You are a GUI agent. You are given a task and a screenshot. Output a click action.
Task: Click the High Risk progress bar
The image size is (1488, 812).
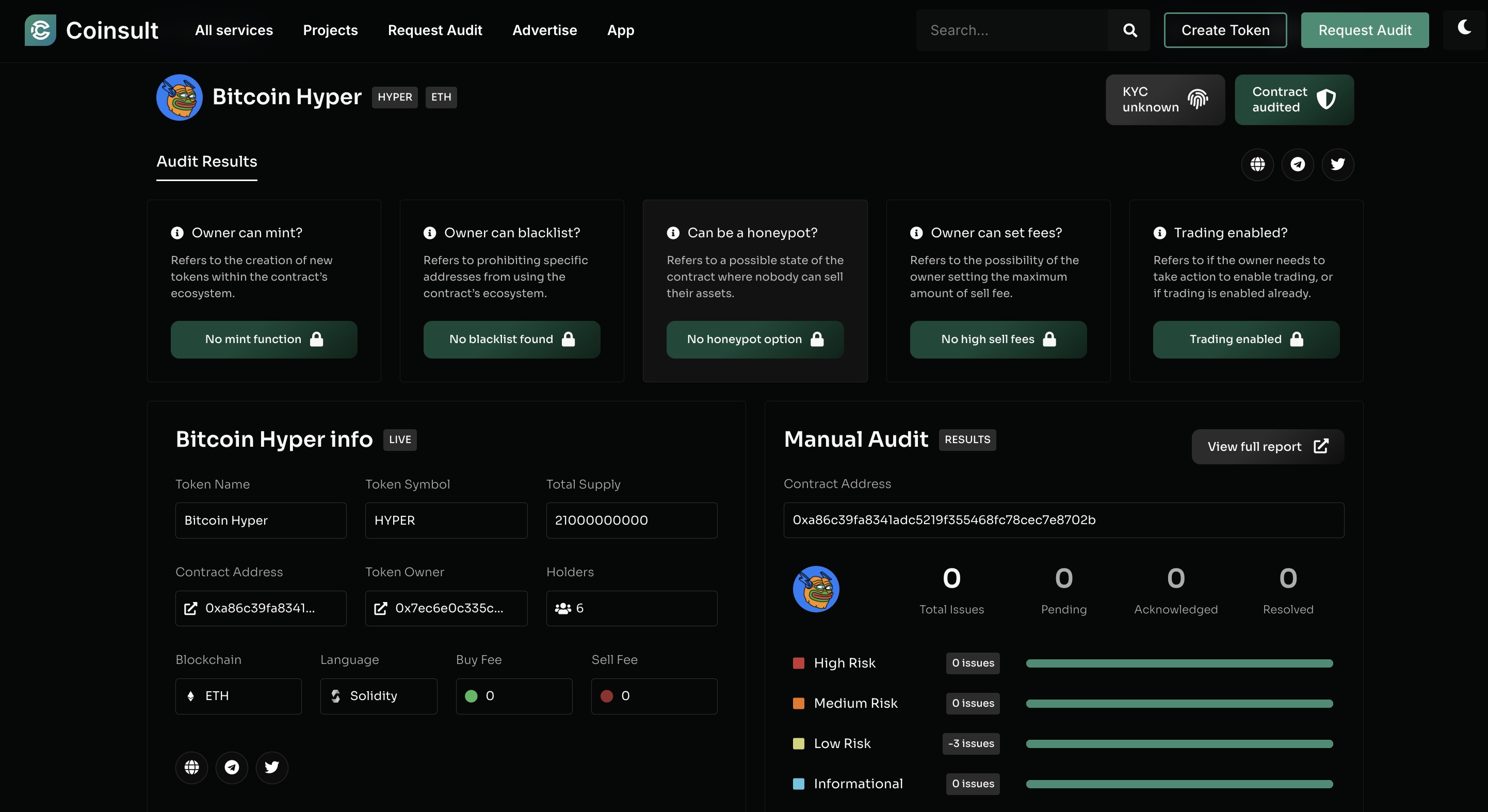point(1179,663)
